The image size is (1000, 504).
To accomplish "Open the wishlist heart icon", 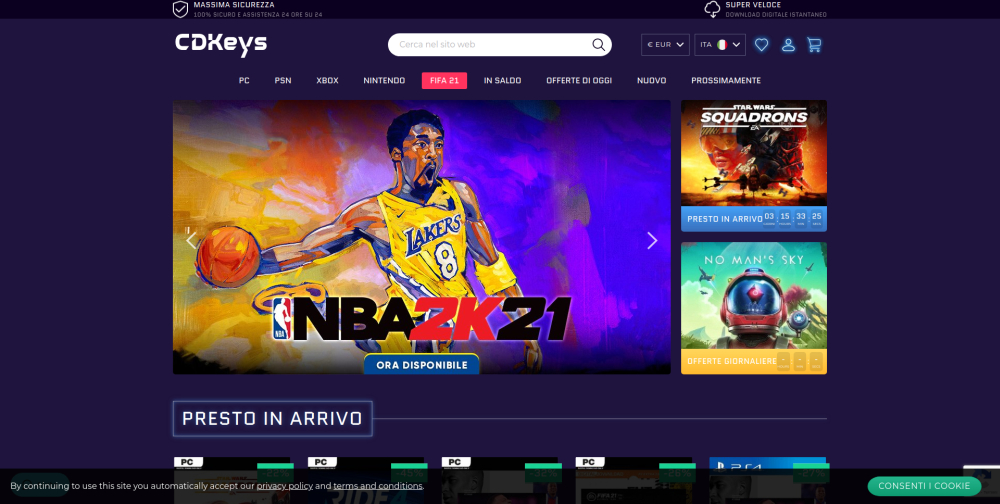I will pyautogui.click(x=761, y=45).
